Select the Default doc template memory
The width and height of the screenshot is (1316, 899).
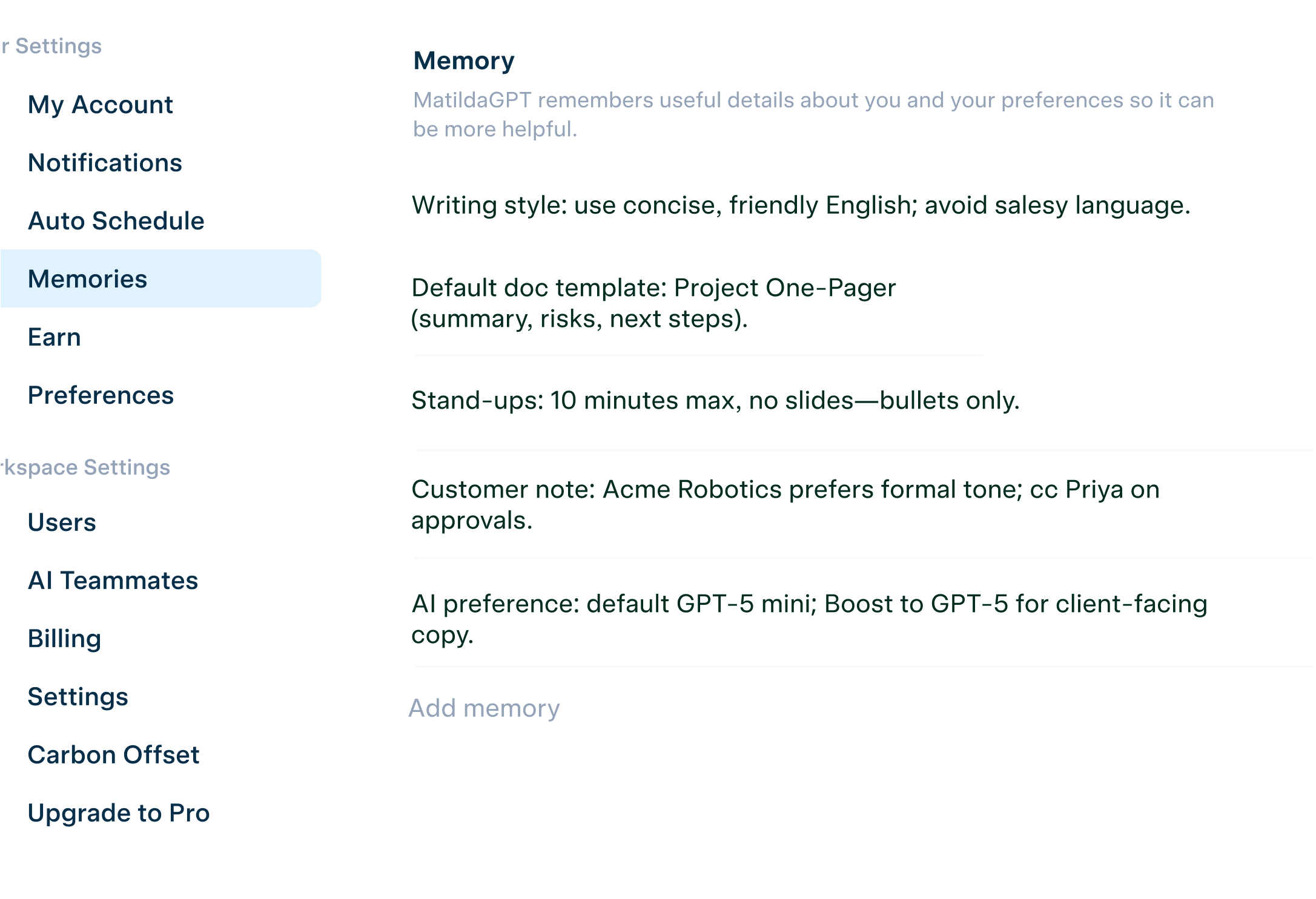(x=653, y=303)
